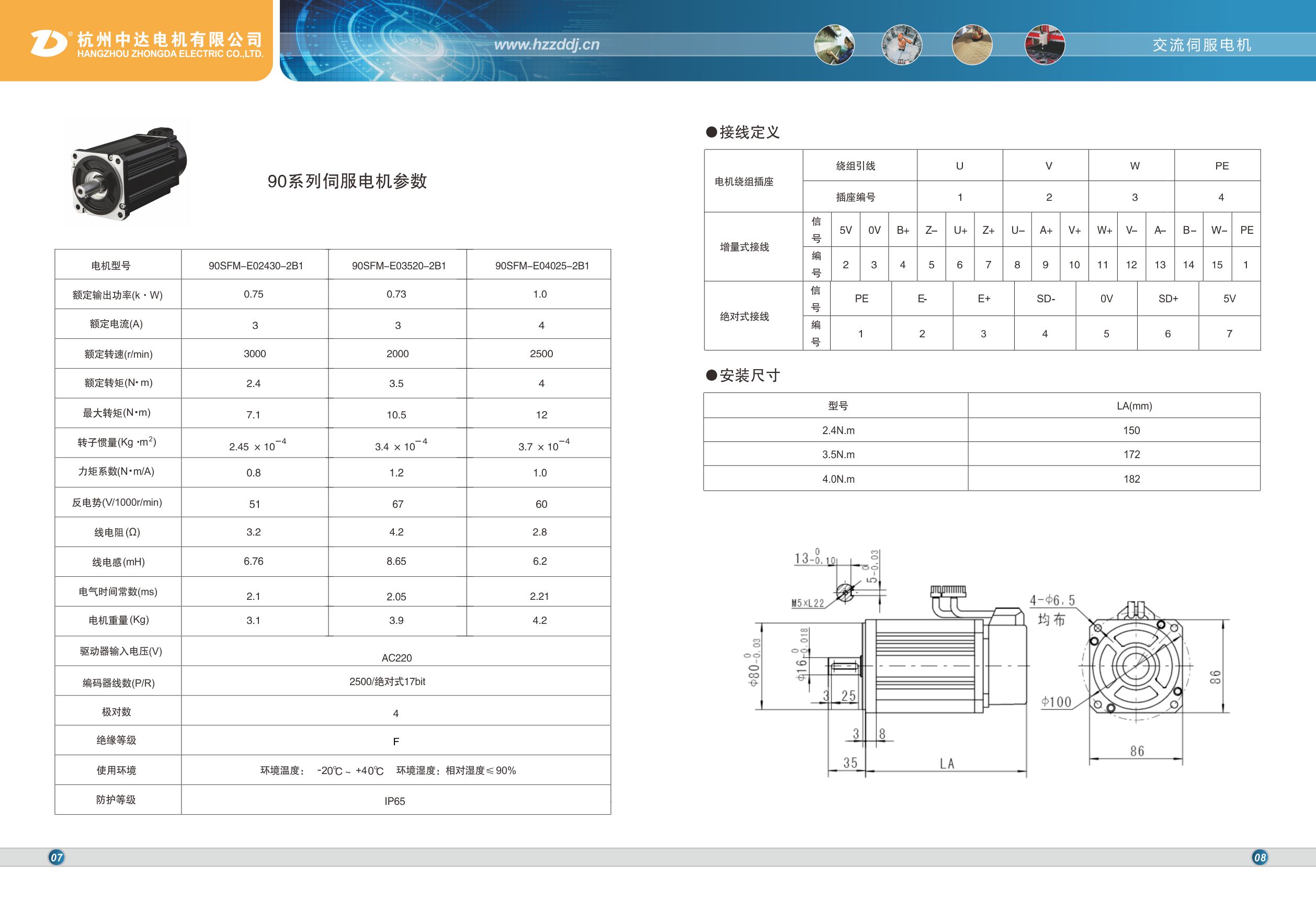This screenshot has height=899, width=1316.
Task: Click the LA dimension label in drawing
Action: coord(947,763)
